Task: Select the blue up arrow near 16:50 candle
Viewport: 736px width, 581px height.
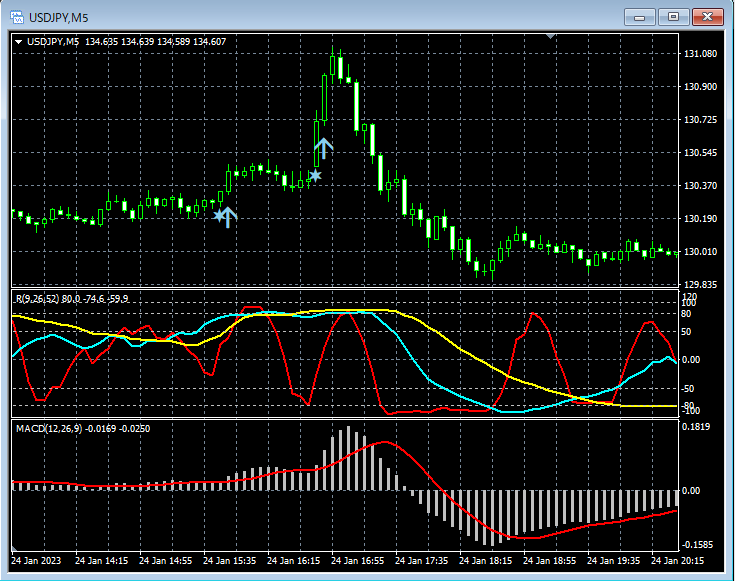Action: 323,148
